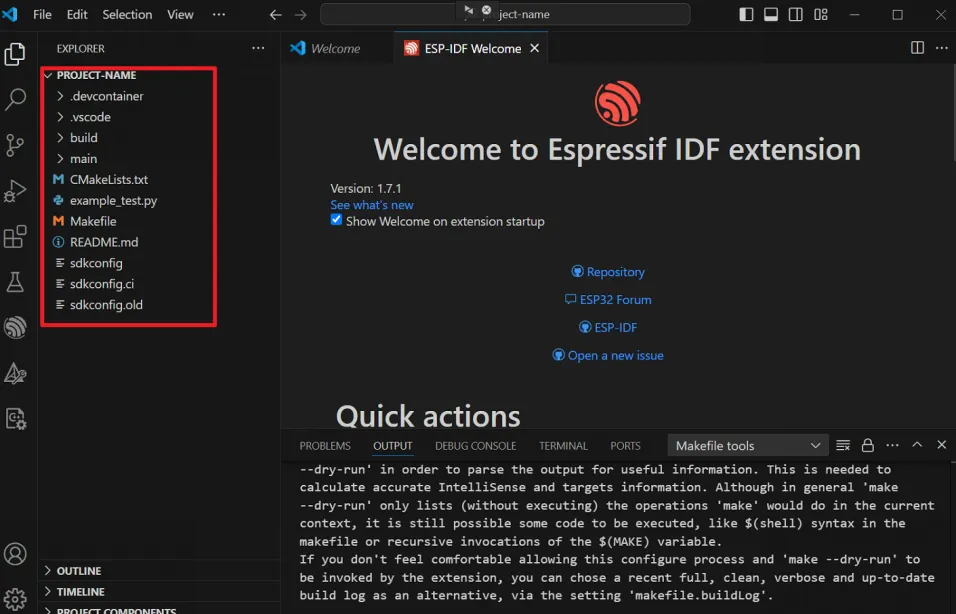The height and width of the screenshot is (614, 956).
Task: Open the Extensions view icon
Action: point(15,237)
